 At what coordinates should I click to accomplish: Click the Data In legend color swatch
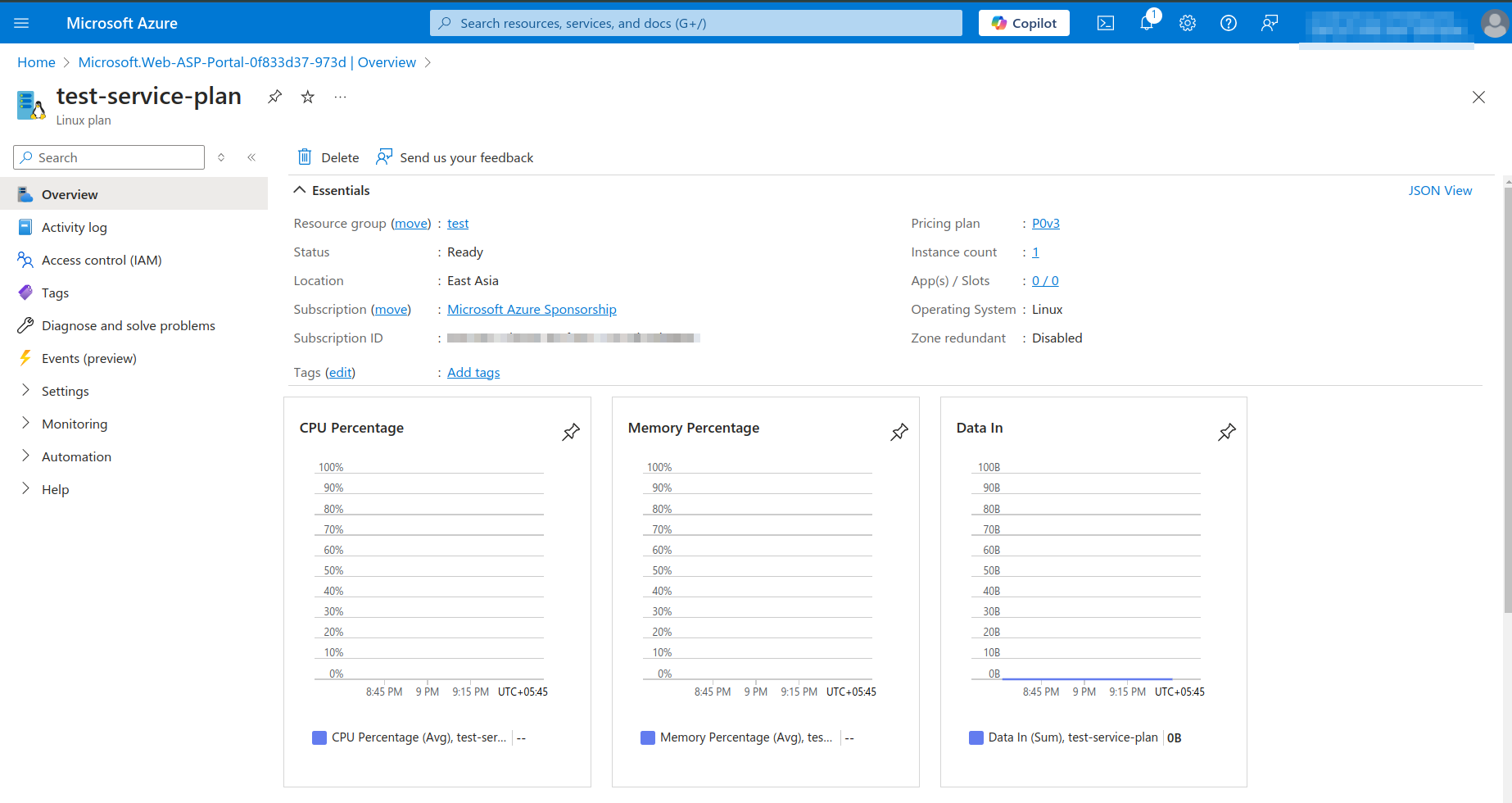click(x=976, y=737)
